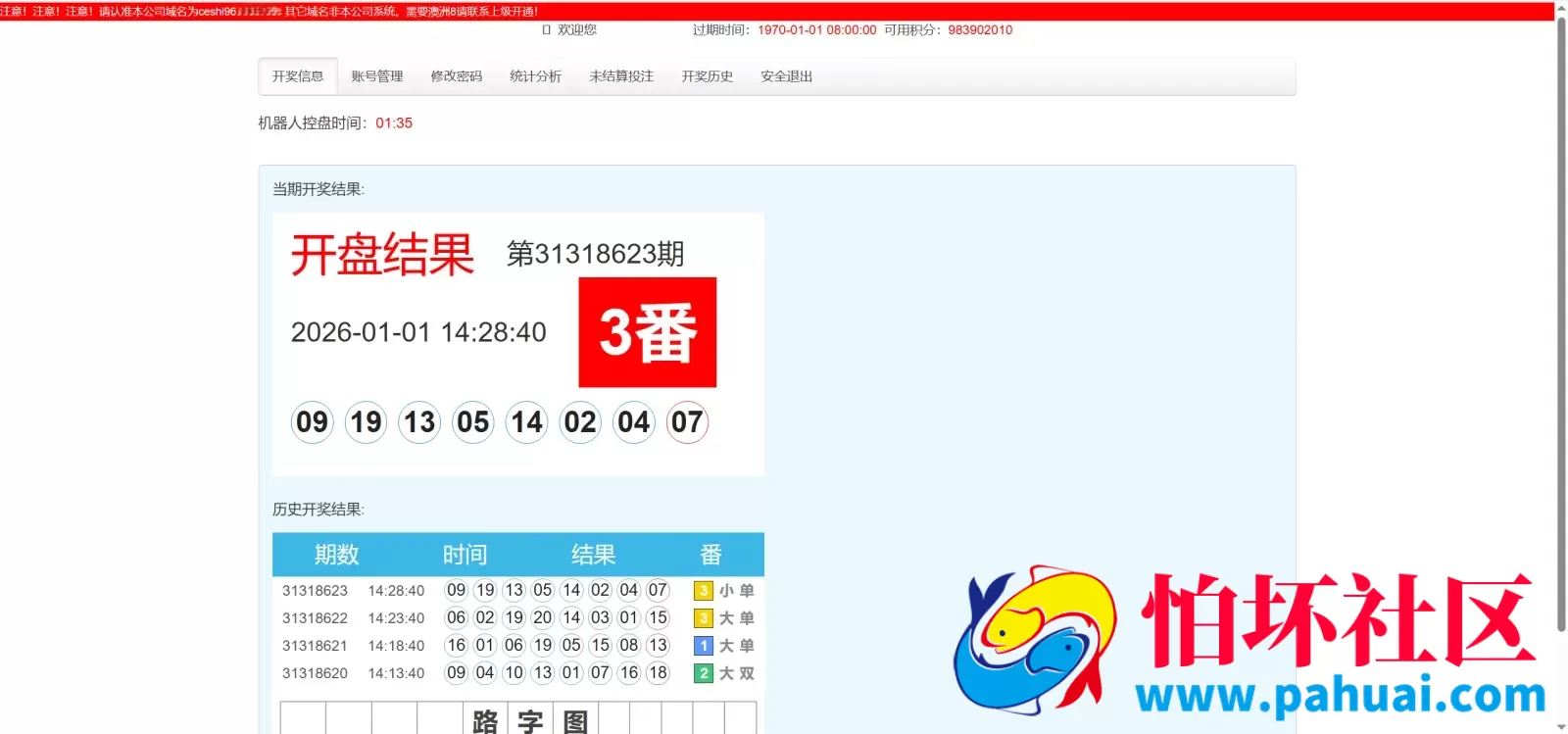This screenshot has width=1568, height=734.
Task: Click 大 双 result in row 31318620
Action: pyautogui.click(x=737, y=673)
